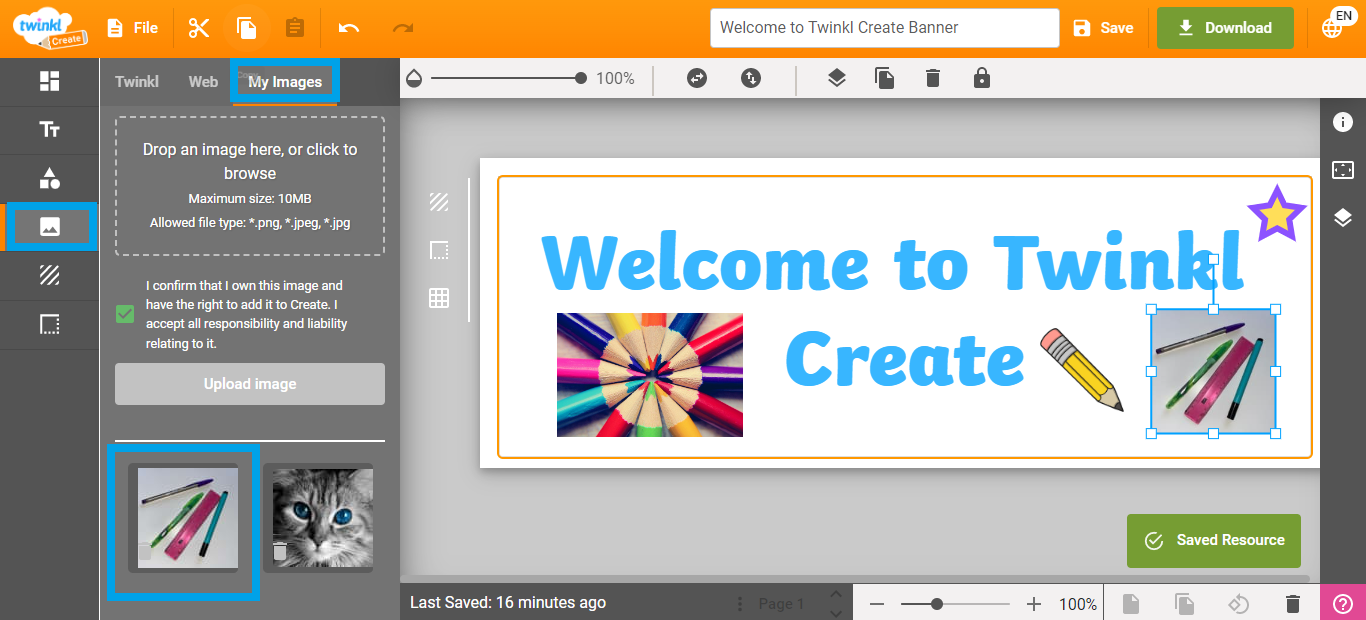Flip the selected image vertically
Viewport: 1366px width, 620px height.
pyautogui.click(x=751, y=77)
